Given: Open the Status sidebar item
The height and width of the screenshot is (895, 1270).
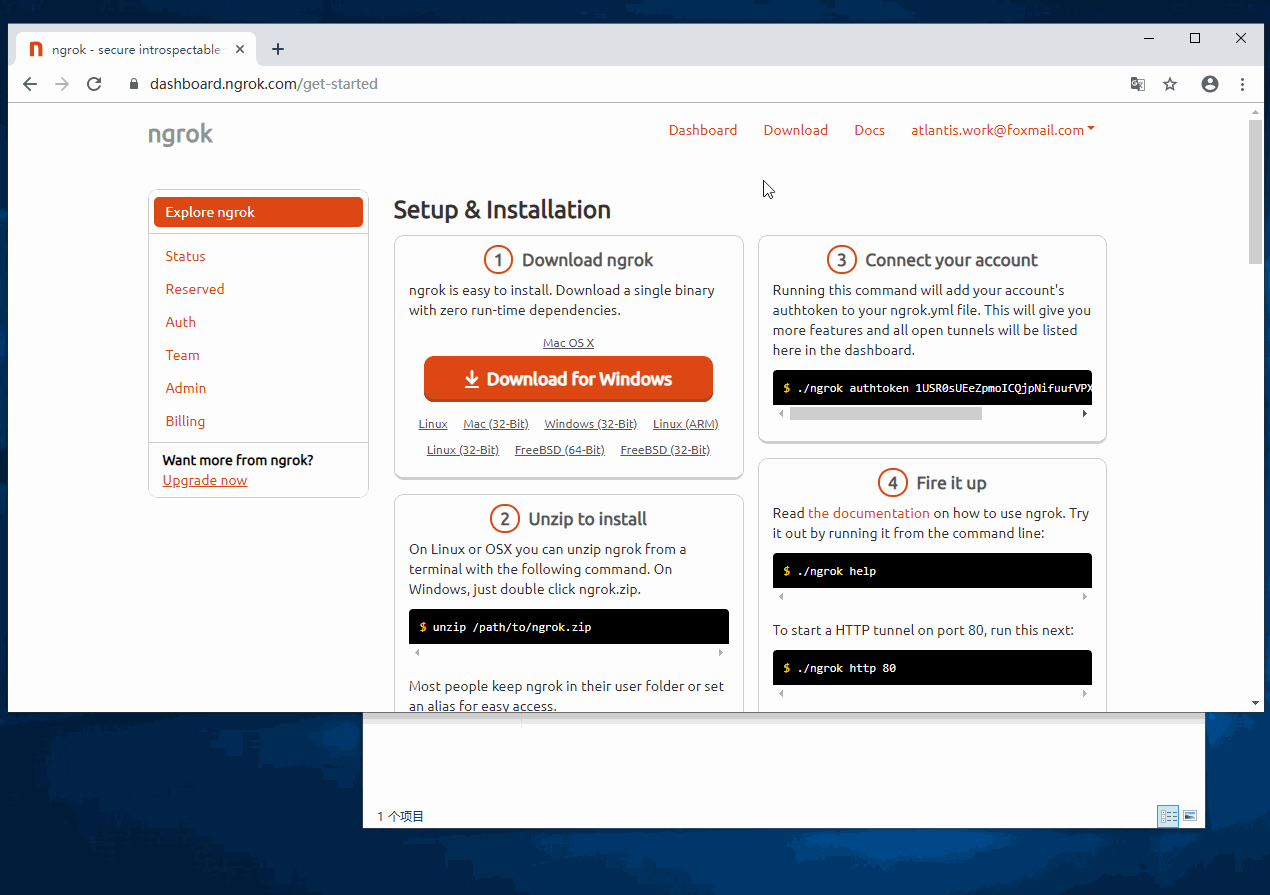Looking at the screenshot, I should pyautogui.click(x=185, y=256).
